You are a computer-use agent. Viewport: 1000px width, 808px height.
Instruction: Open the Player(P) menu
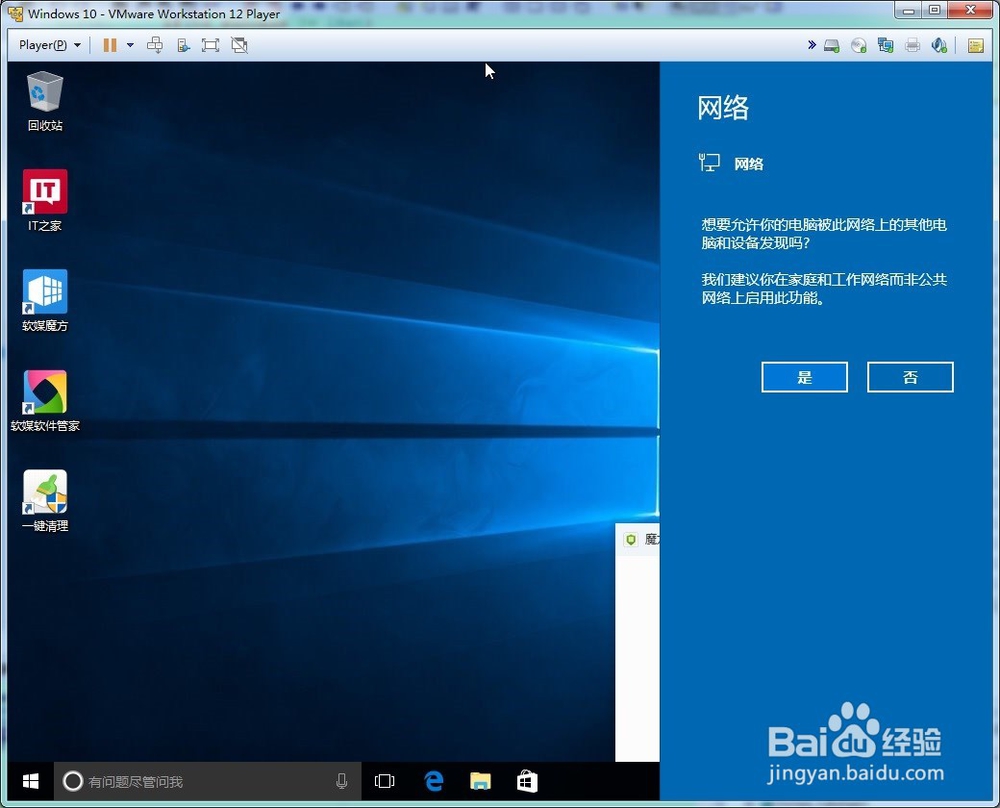(50, 45)
